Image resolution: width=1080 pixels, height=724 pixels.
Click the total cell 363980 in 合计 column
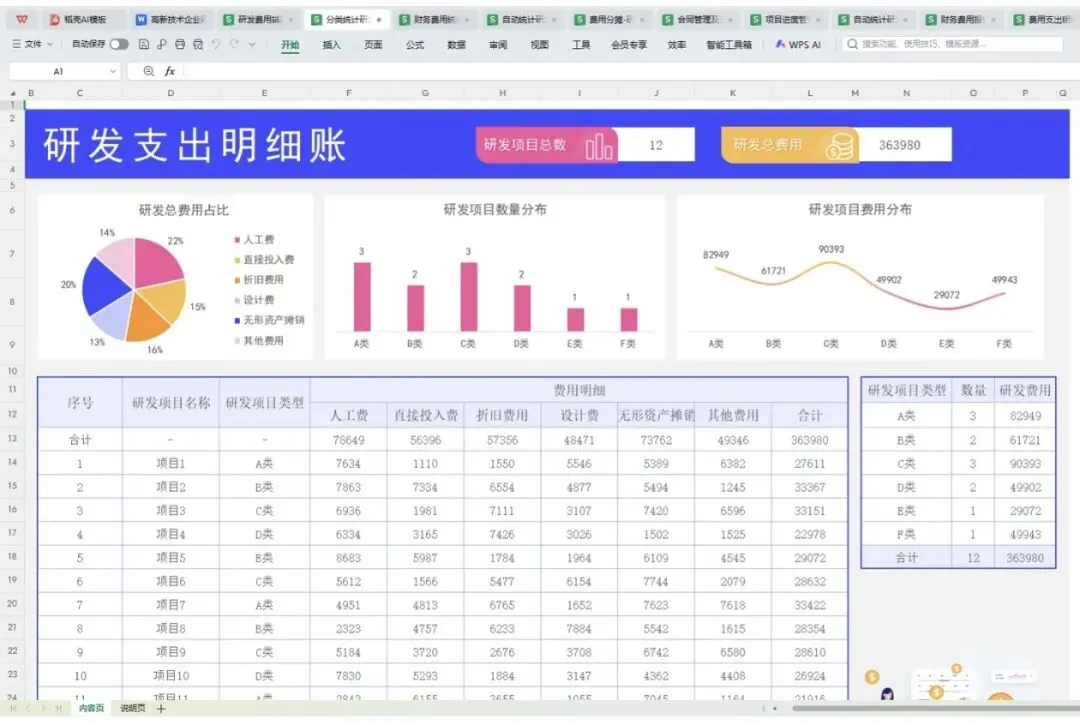click(x=810, y=439)
